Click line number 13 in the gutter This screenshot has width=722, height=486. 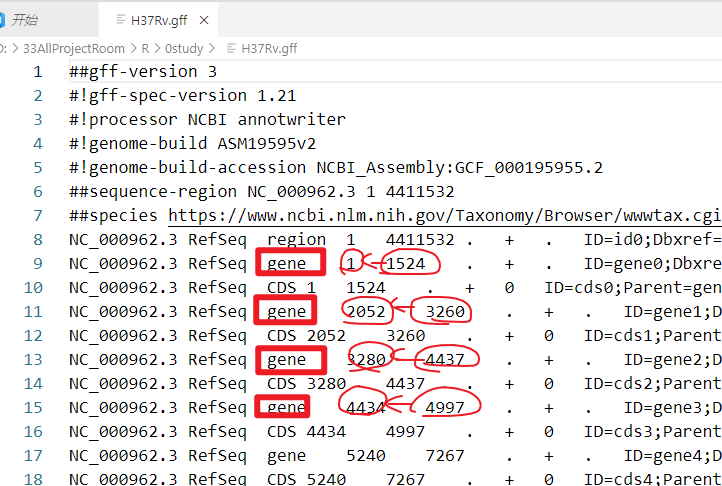(33, 360)
